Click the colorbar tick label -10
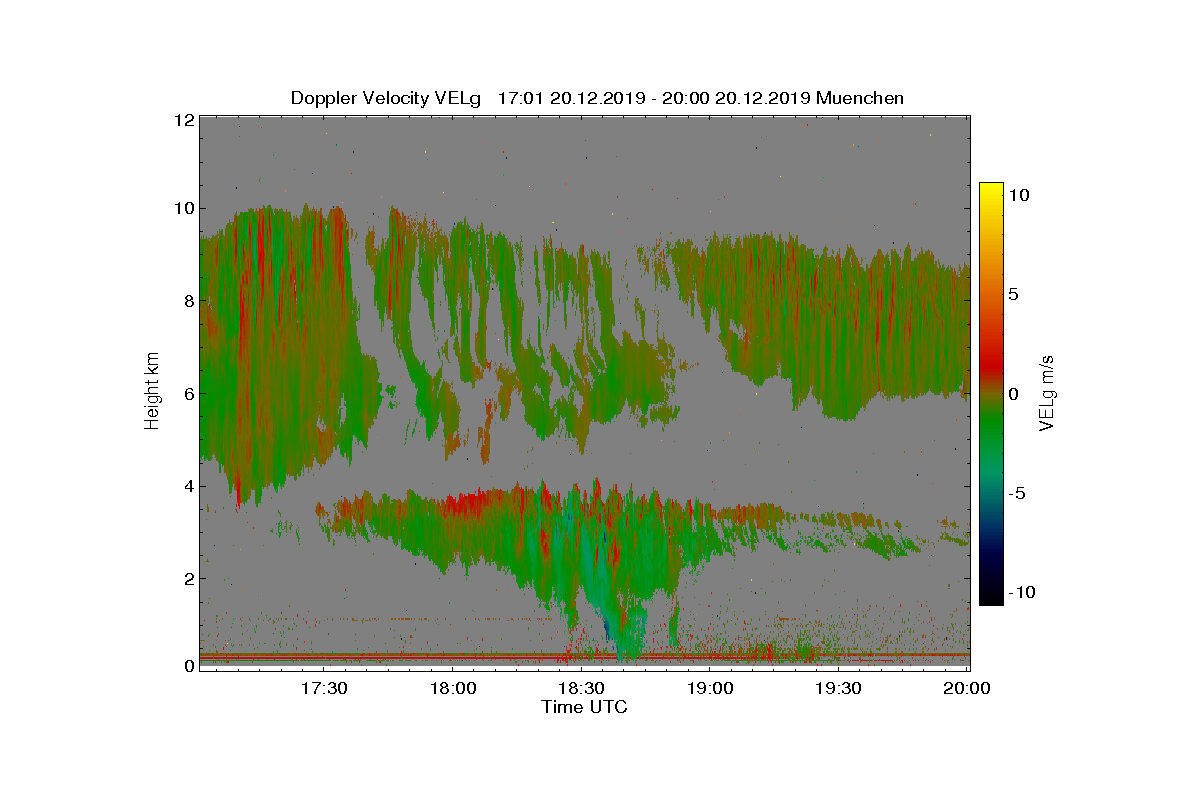The width and height of the screenshot is (1200, 800). tap(1022, 592)
